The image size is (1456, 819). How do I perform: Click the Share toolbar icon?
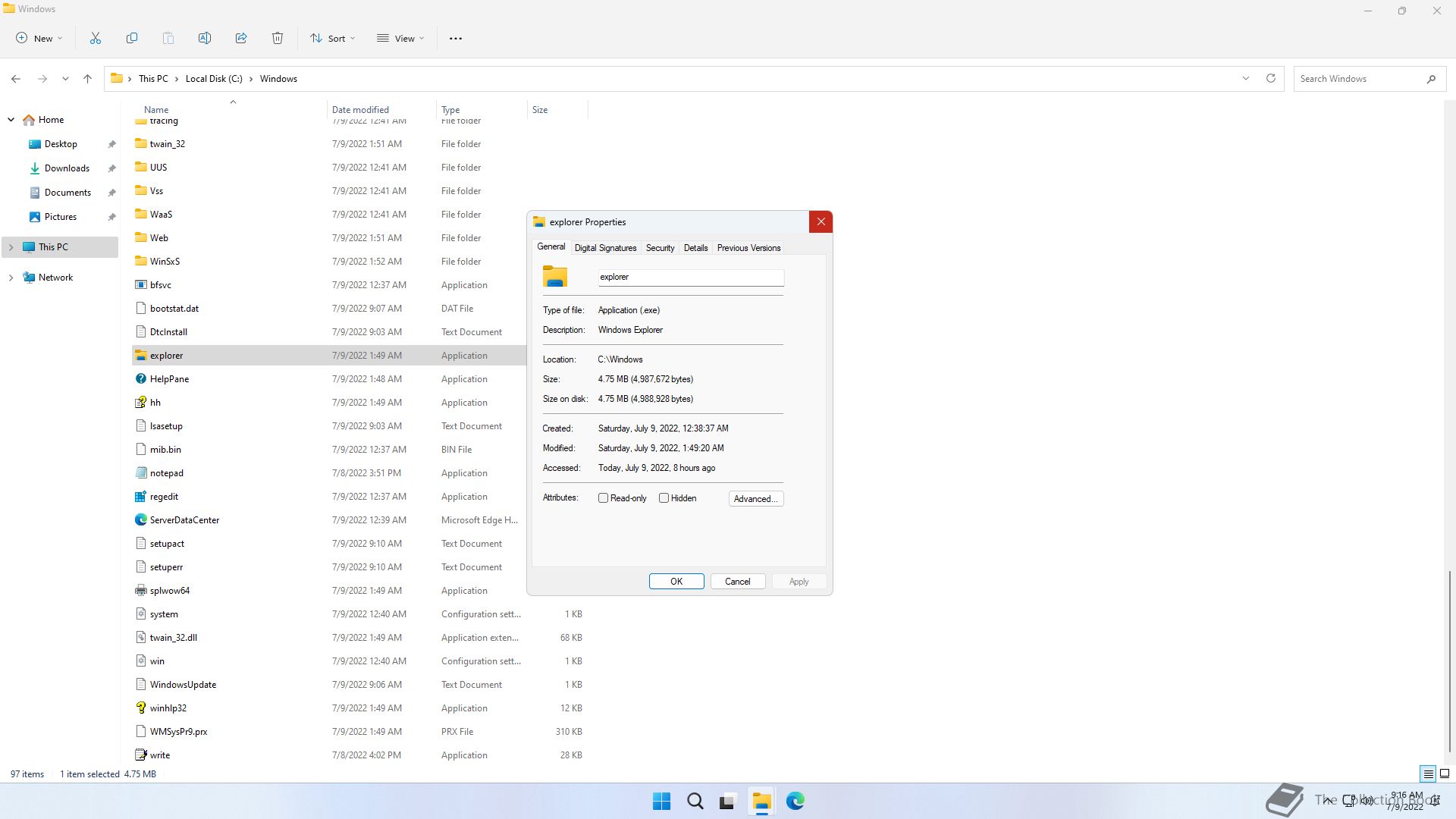[x=241, y=38]
